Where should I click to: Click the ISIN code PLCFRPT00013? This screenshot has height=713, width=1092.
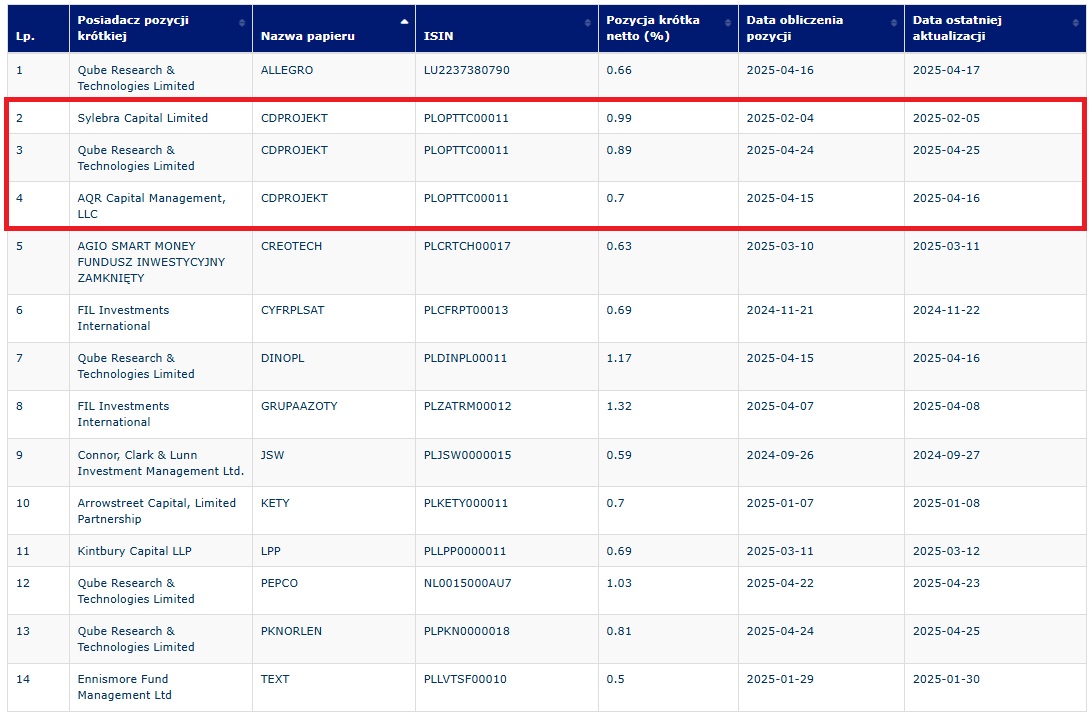click(466, 310)
